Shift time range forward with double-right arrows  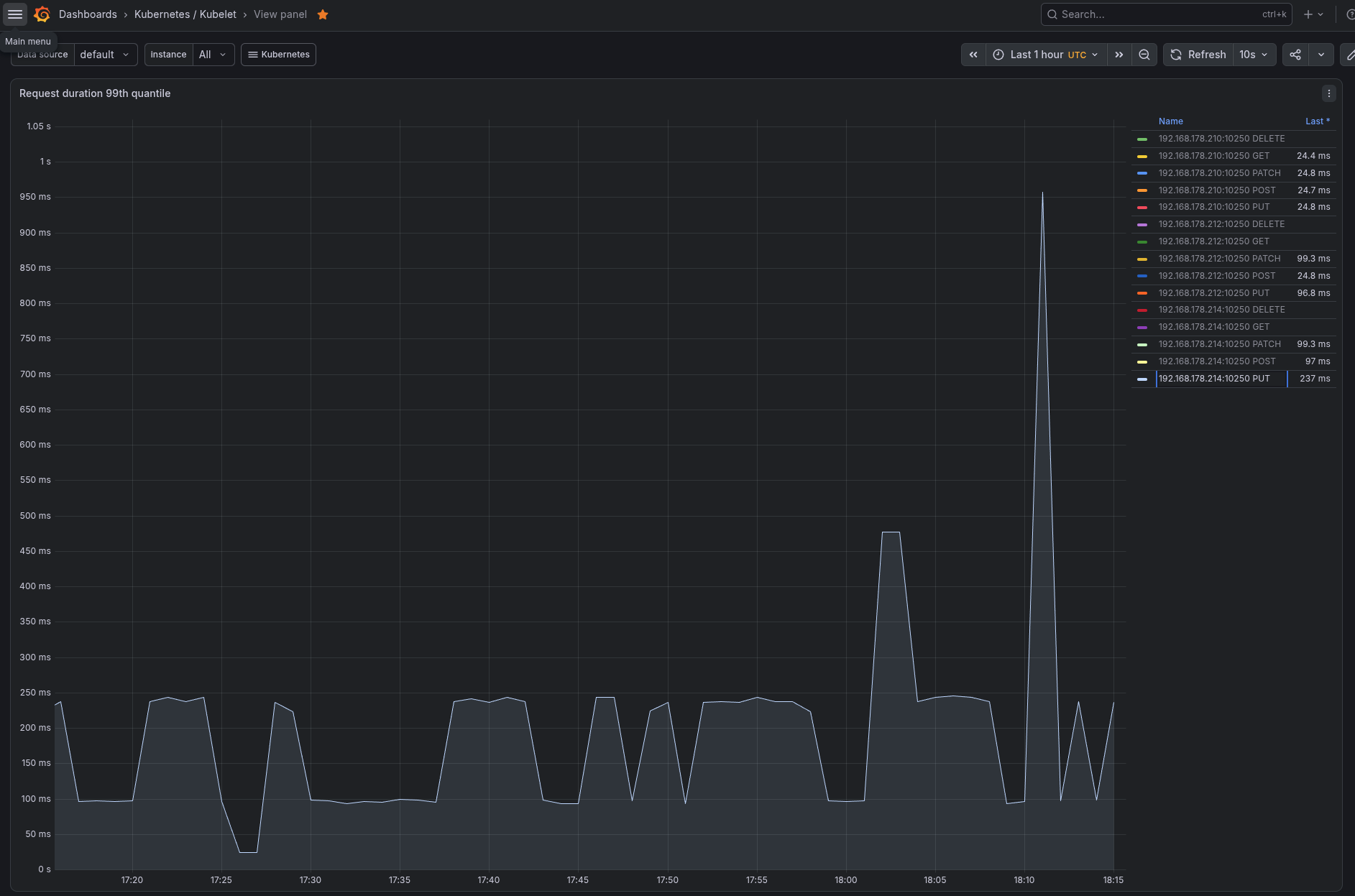pos(1119,55)
